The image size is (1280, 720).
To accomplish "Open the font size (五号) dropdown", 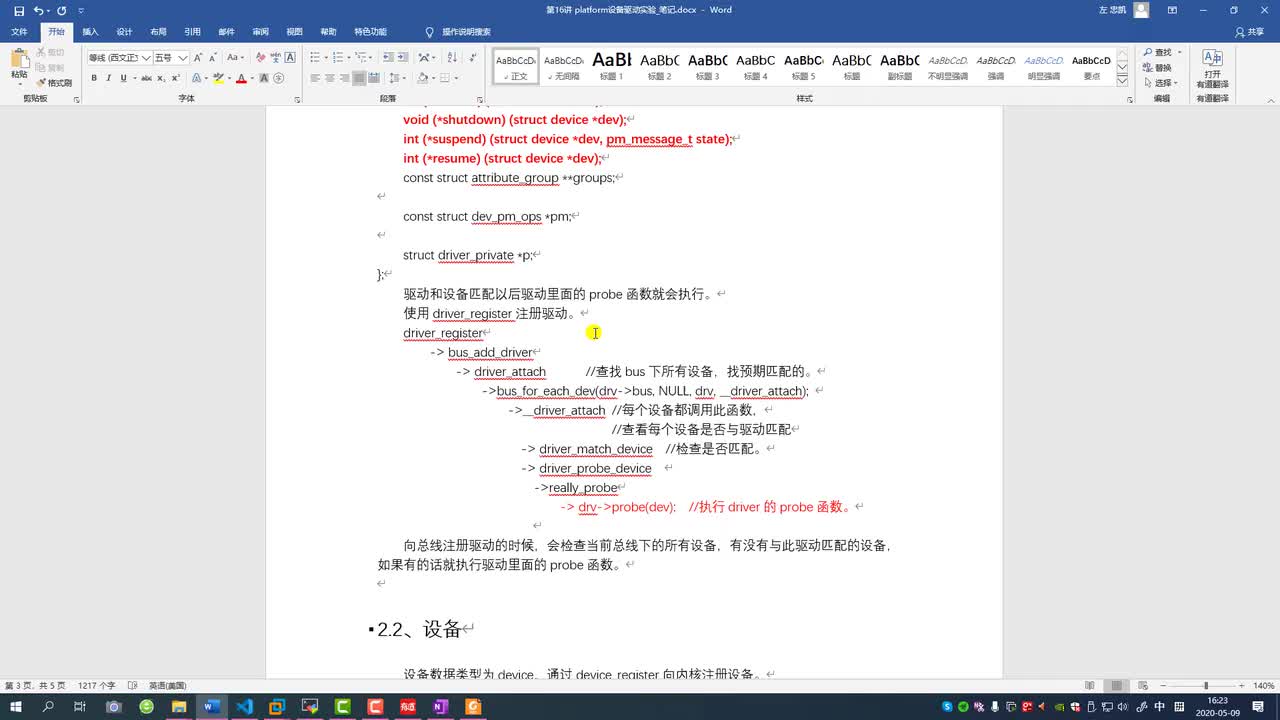I will click(x=183, y=58).
